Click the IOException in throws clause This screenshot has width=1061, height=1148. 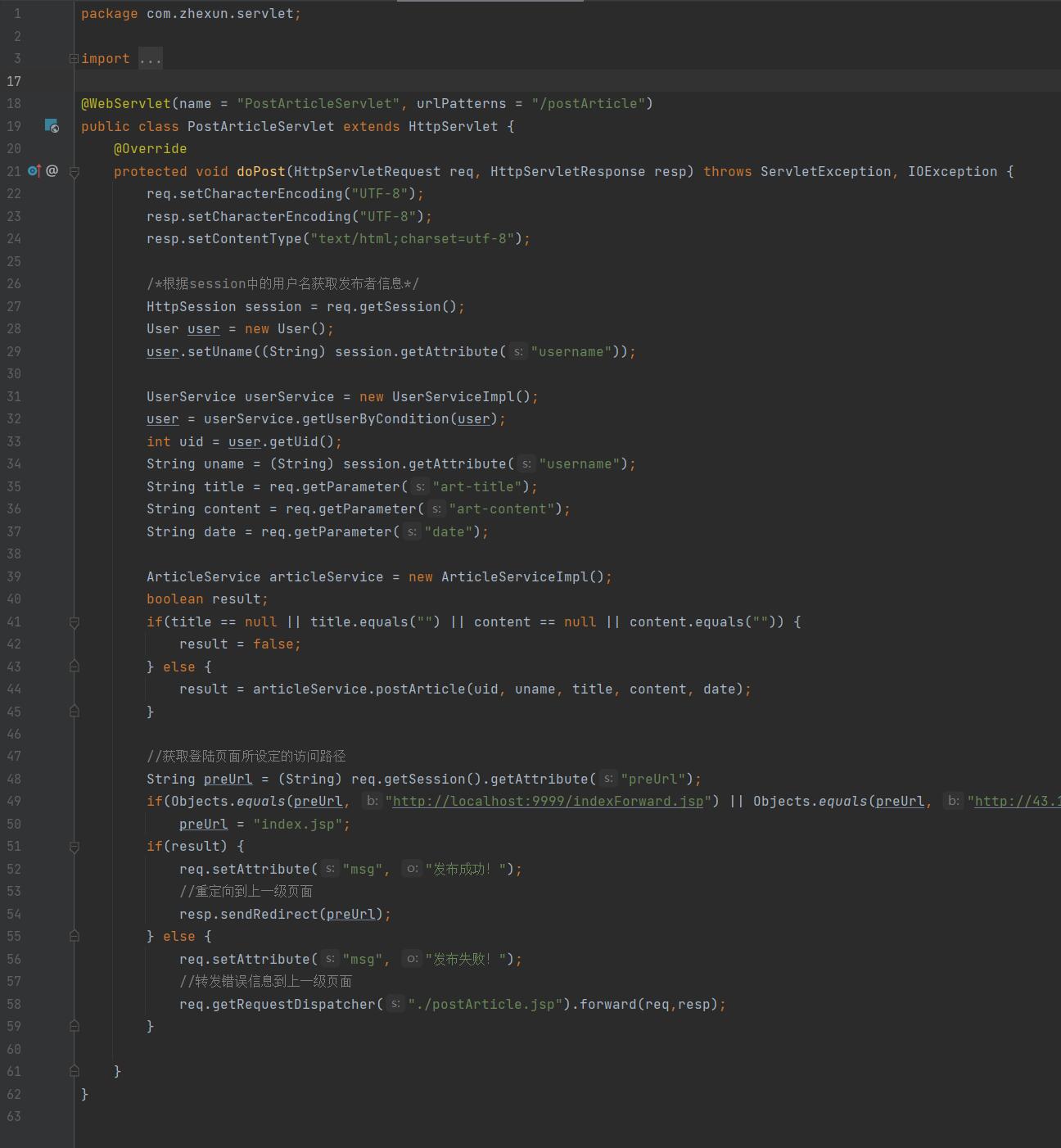[953, 171]
